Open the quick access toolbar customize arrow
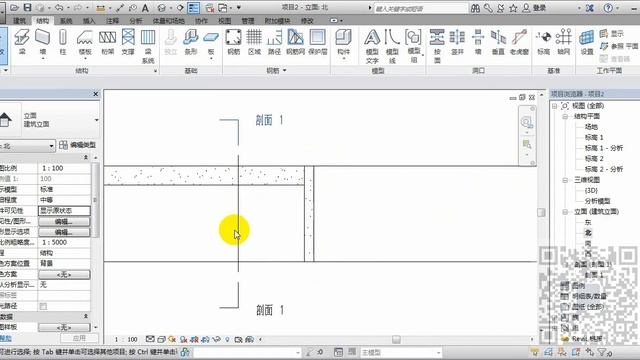Viewport: 640px width, 360px height. pos(239,8)
